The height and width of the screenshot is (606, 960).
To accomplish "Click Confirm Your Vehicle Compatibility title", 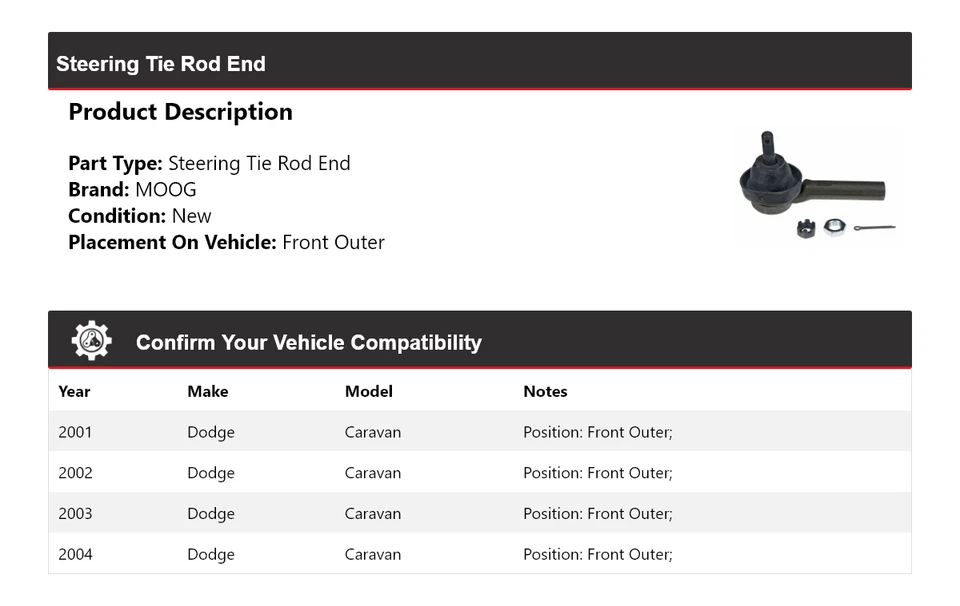I will point(308,343).
